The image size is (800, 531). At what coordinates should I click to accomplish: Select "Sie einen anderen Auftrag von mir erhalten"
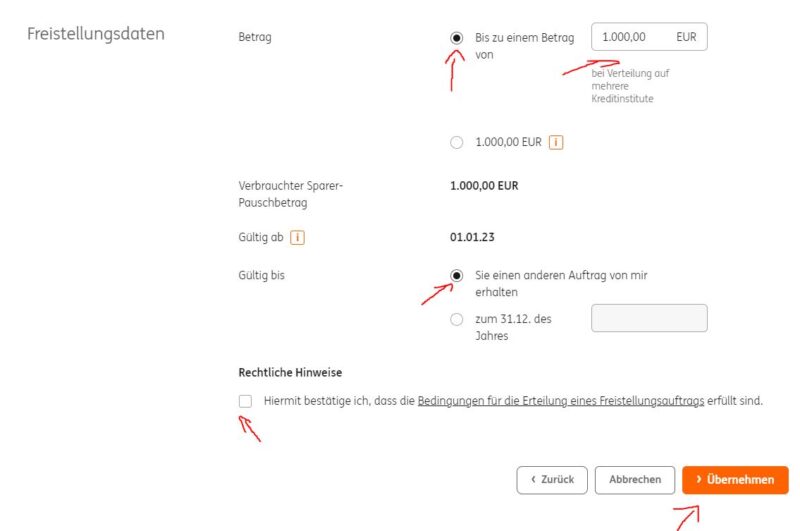click(457, 275)
